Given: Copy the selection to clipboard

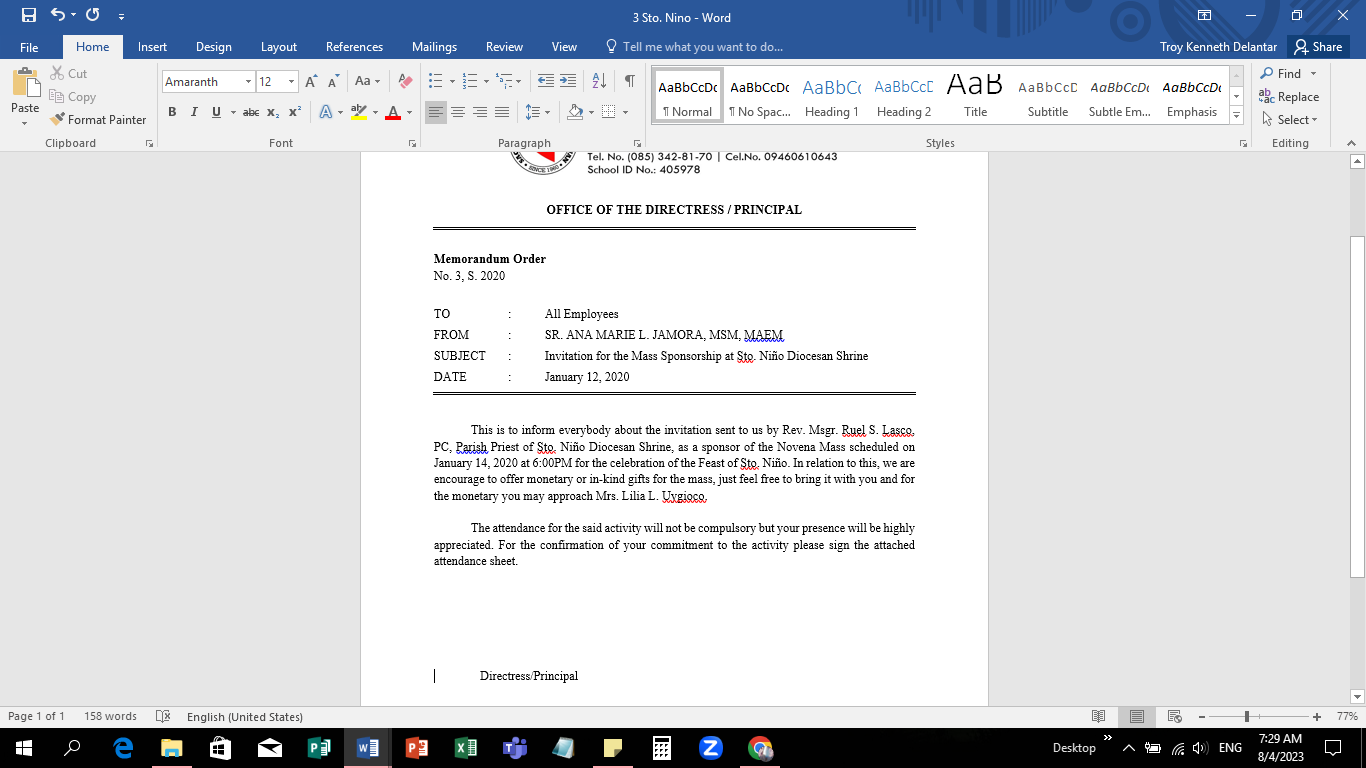Looking at the screenshot, I should [72, 97].
